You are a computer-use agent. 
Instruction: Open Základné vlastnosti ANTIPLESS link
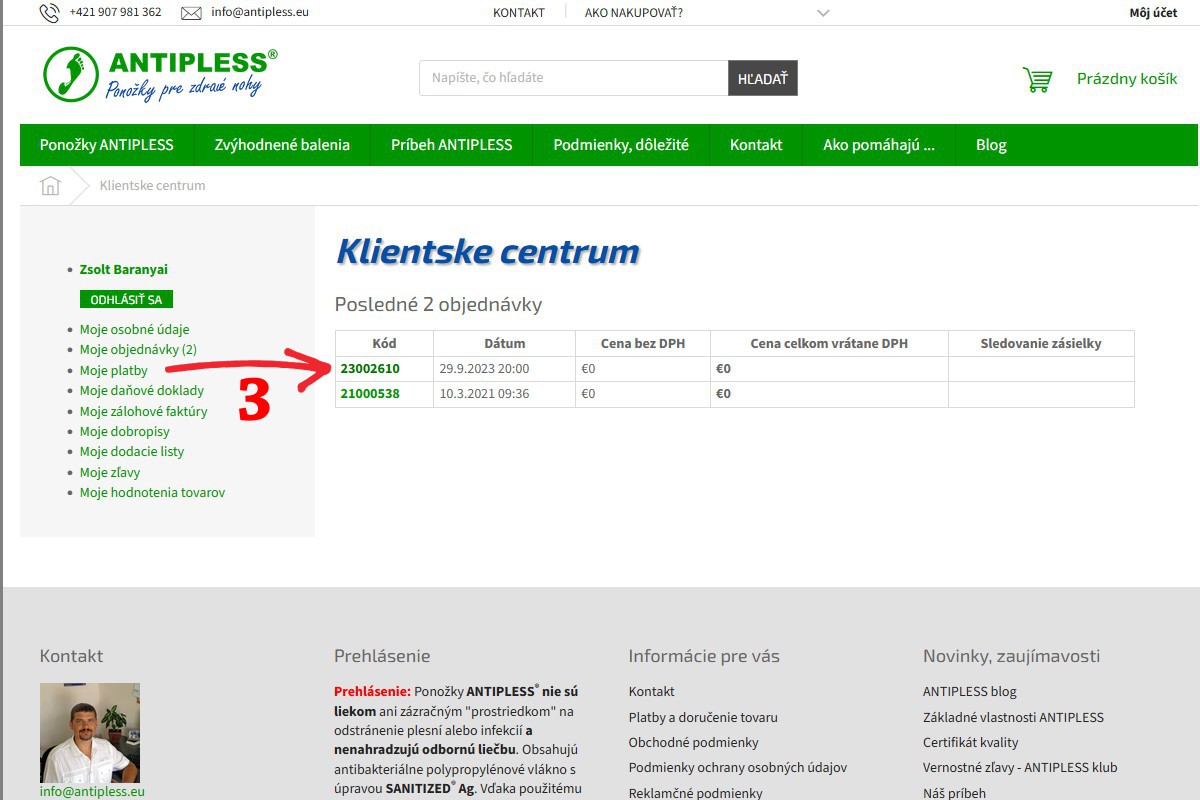[1013, 717]
